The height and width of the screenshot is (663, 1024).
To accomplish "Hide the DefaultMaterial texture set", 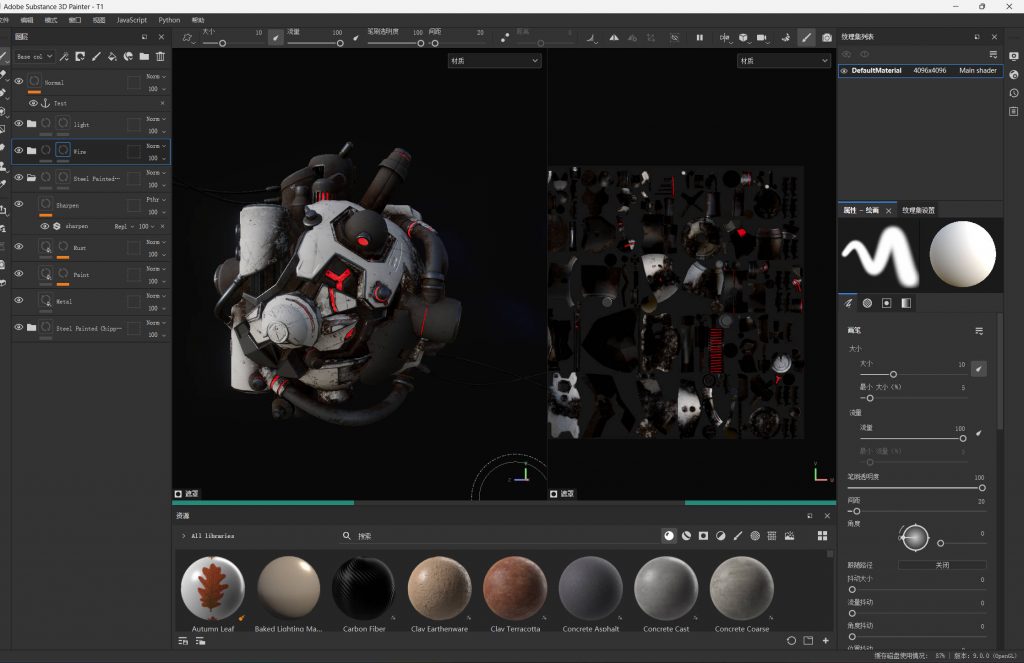I will click(x=844, y=71).
